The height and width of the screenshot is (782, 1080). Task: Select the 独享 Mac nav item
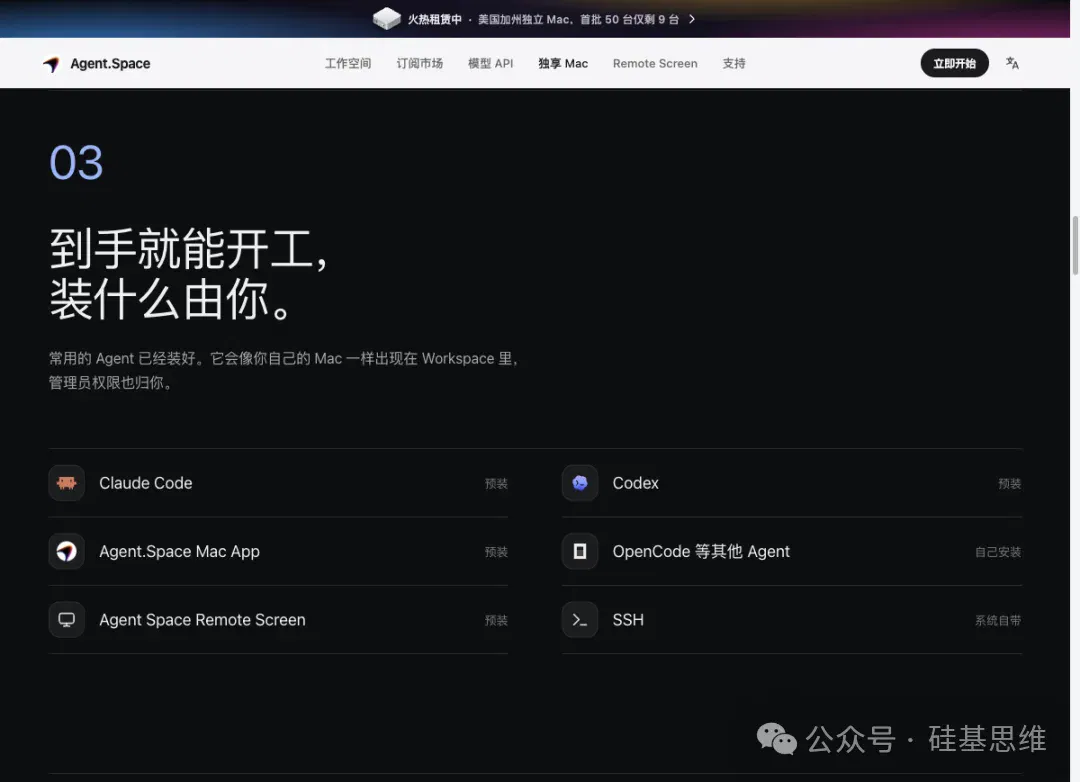point(563,63)
